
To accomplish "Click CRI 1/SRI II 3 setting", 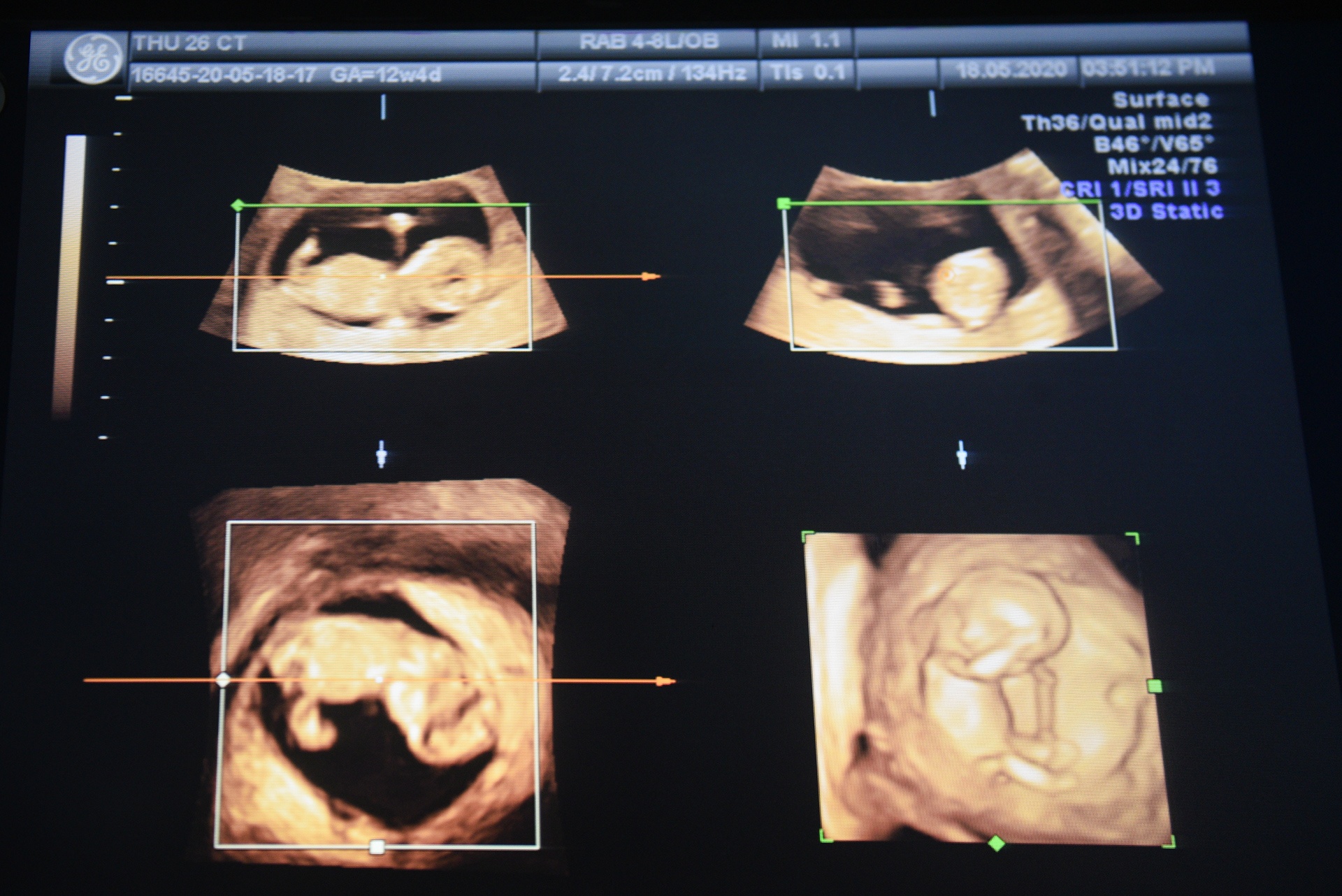I will click(1141, 189).
